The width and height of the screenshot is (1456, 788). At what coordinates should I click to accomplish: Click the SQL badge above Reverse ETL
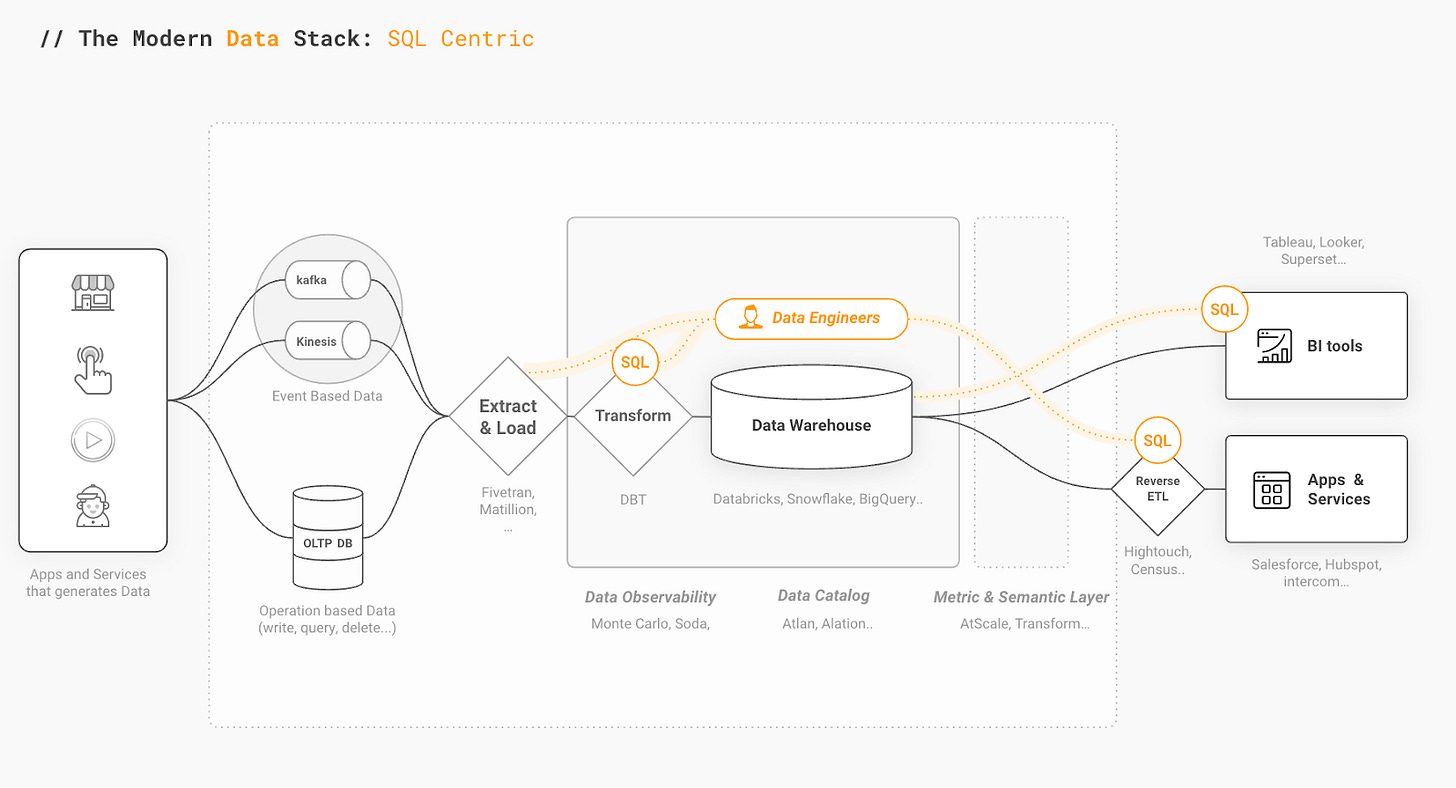pyautogui.click(x=1157, y=441)
